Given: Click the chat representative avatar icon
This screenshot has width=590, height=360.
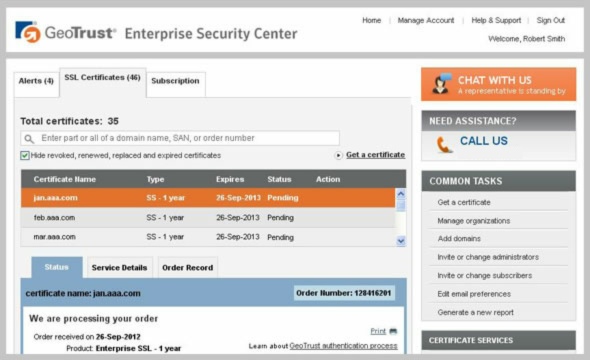Looking at the screenshot, I should pyautogui.click(x=442, y=84).
